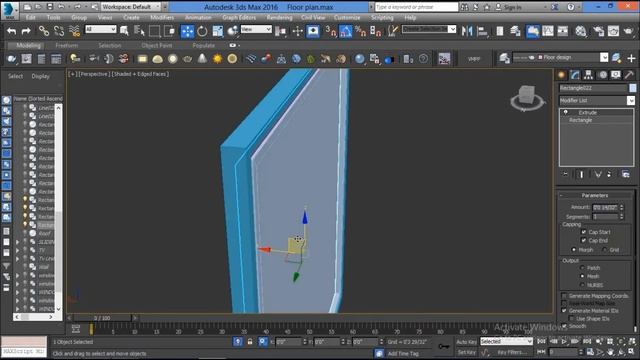Click the Undo arrow icon
Image resolution: width=640 pixels, height=360 pixels.
point(11,31)
